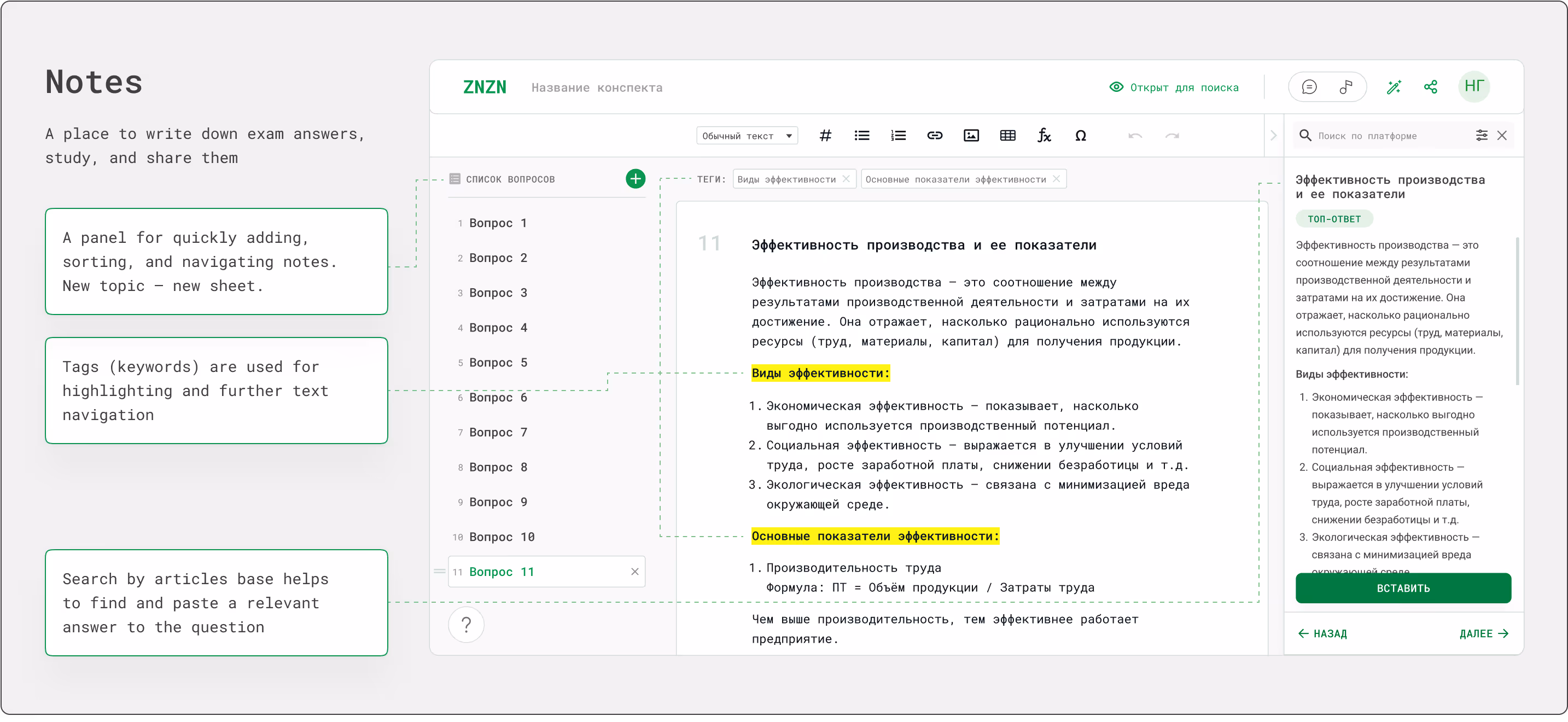Image resolution: width=1568 pixels, height=722 pixels.
Task: Toggle the 'Открыт для поиска' visibility
Action: [x=1174, y=87]
